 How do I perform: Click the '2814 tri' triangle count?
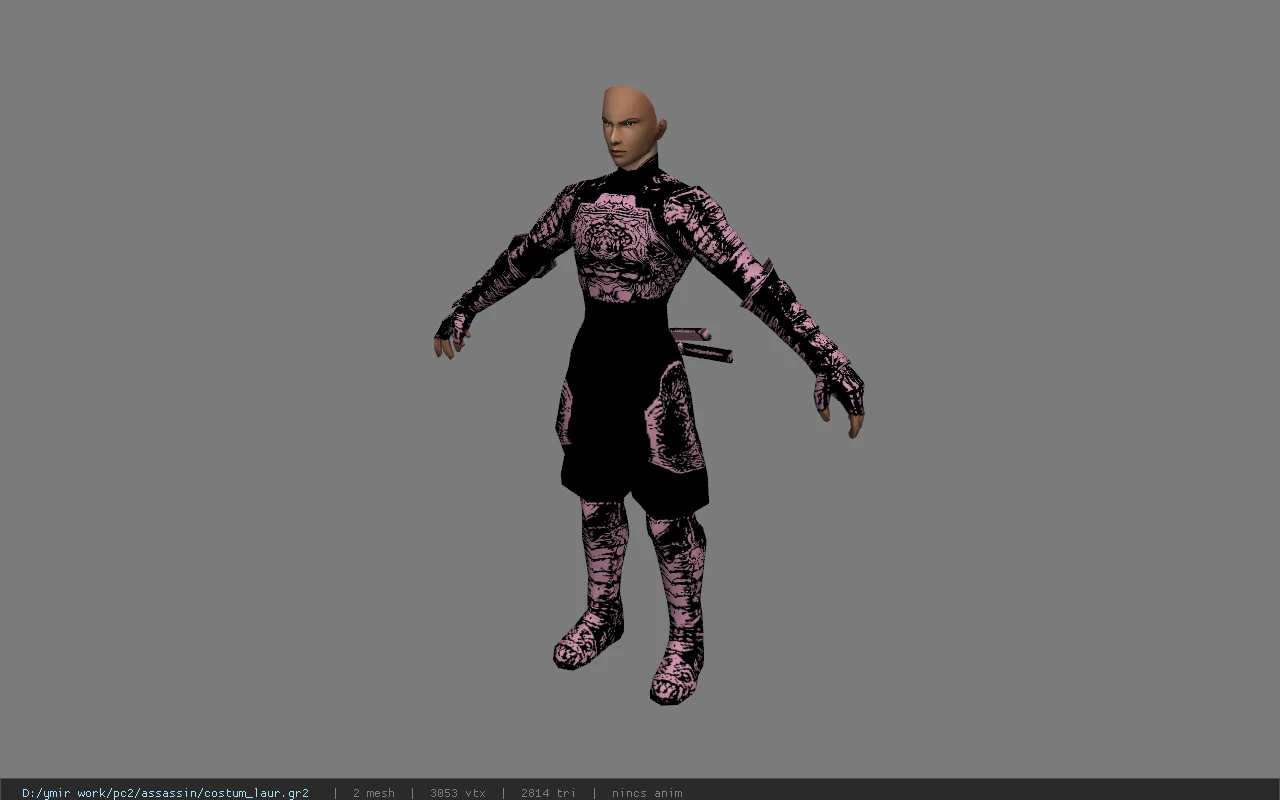click(548, 793)
